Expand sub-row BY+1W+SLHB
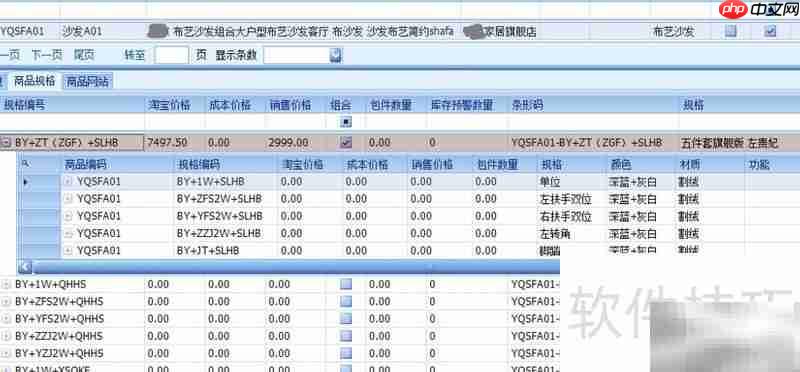Screen dimensions: 800x372 pyautogui.click(x=69, y=182)
